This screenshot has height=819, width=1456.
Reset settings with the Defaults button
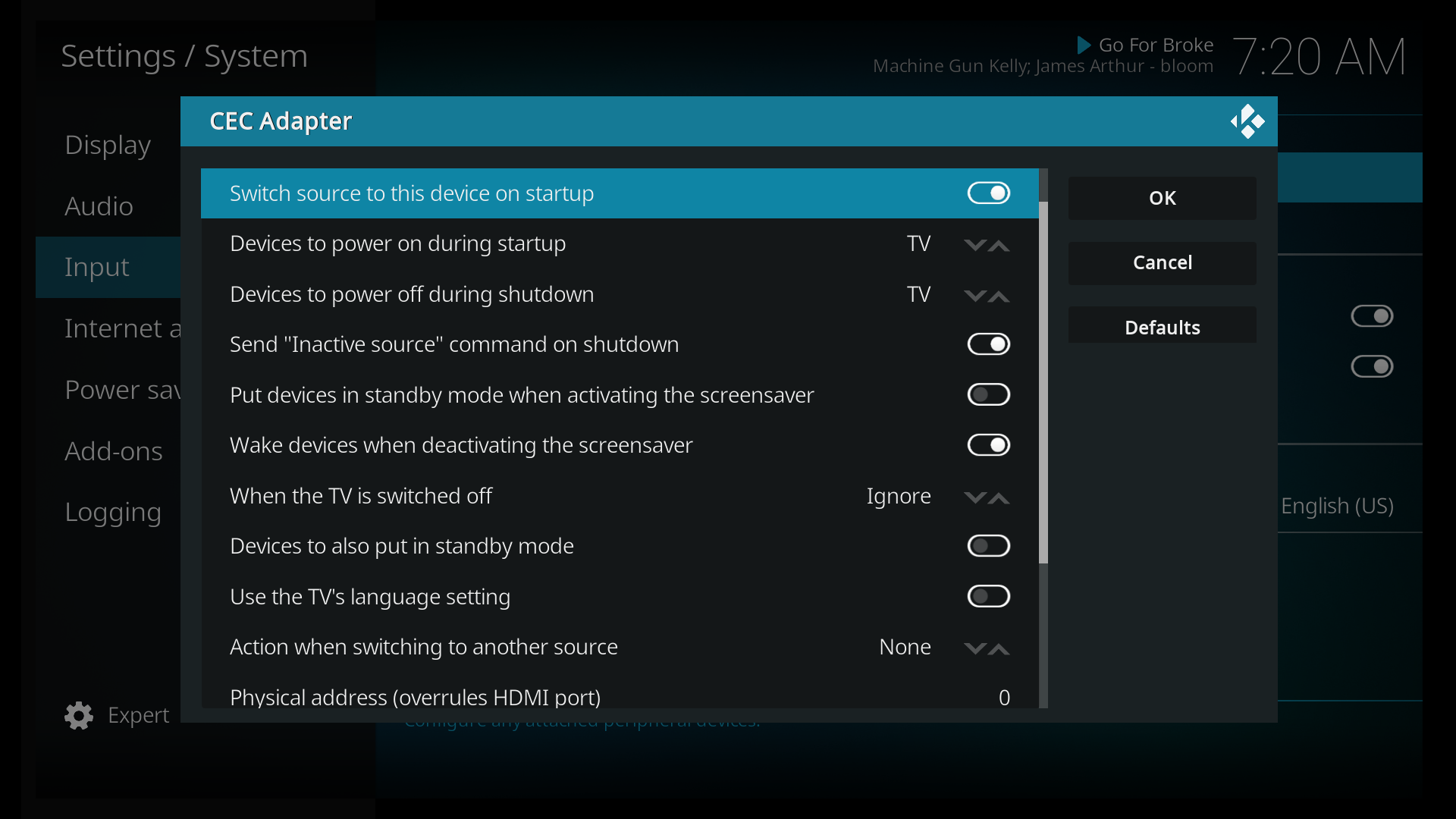[x=1162, y=328]
